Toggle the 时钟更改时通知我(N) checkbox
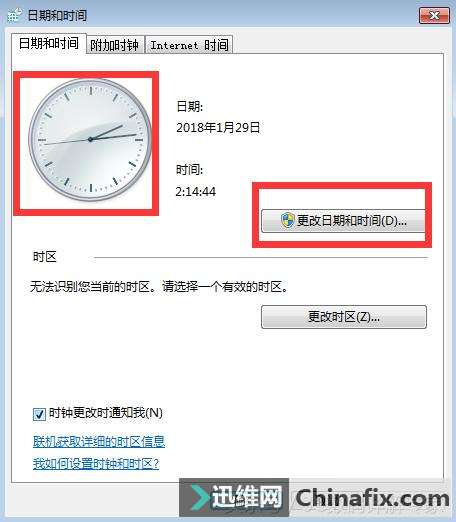 click(x=39, y=414)
